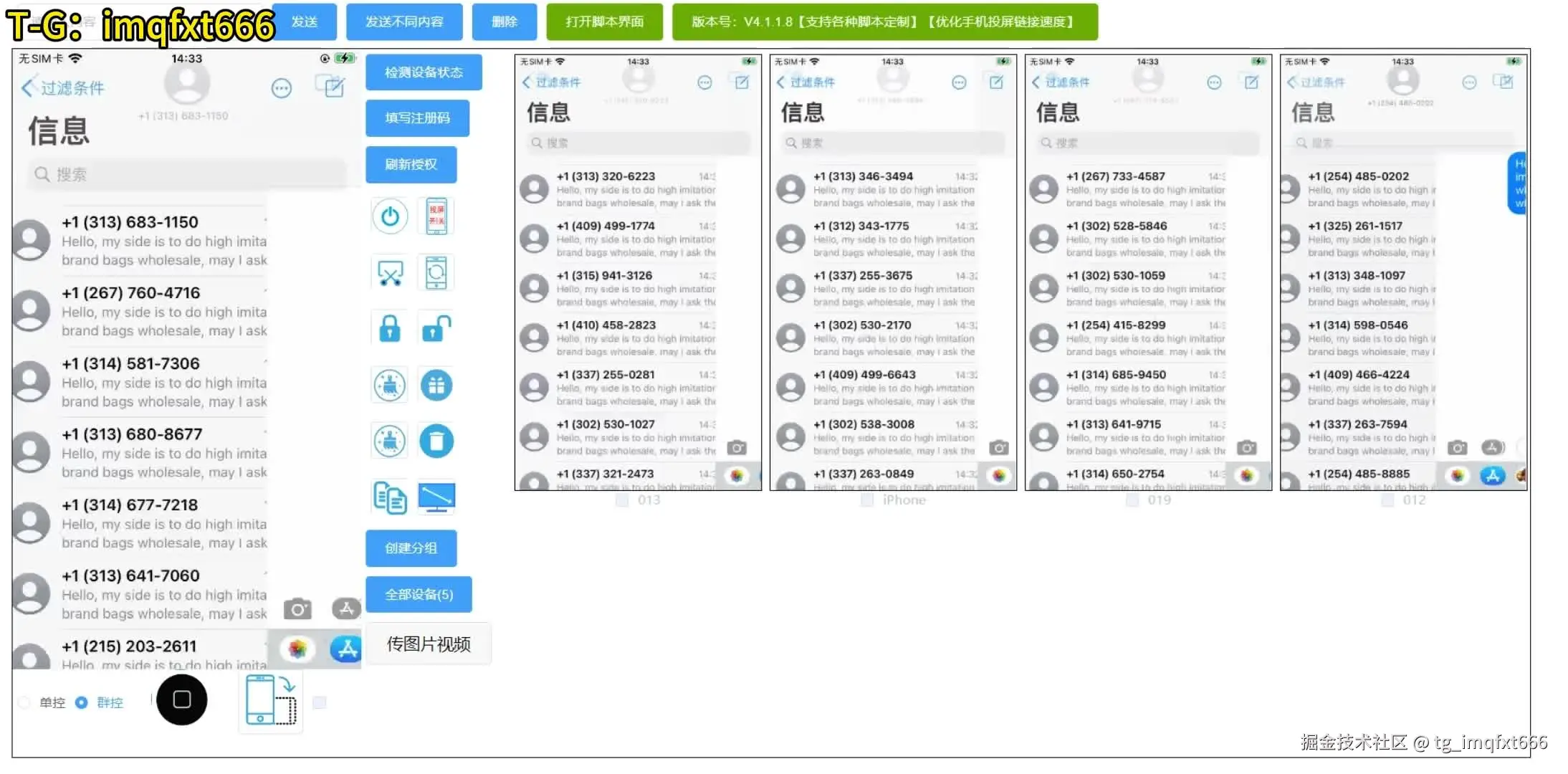Select the 群控 radio option
The width and height of the screenshot is (1568, 774).
coord(82,702)
